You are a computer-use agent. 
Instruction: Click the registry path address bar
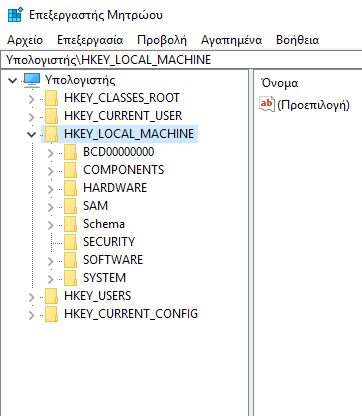181,60
